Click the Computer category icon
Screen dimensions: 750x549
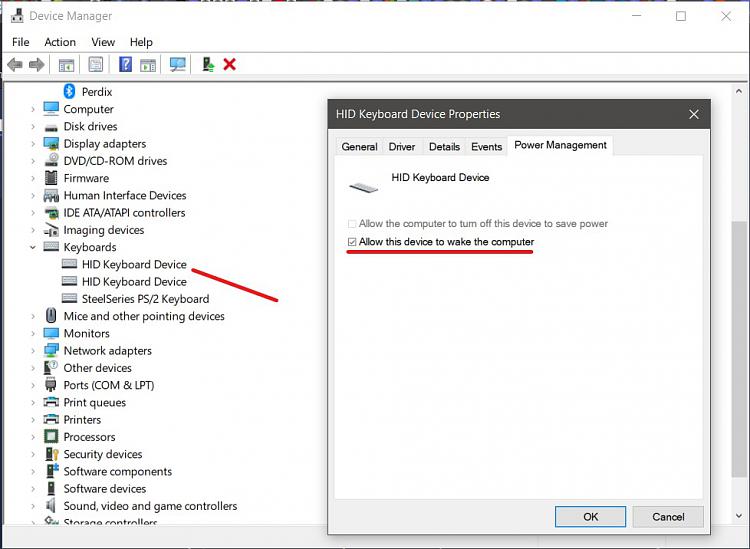pos(51,109)
